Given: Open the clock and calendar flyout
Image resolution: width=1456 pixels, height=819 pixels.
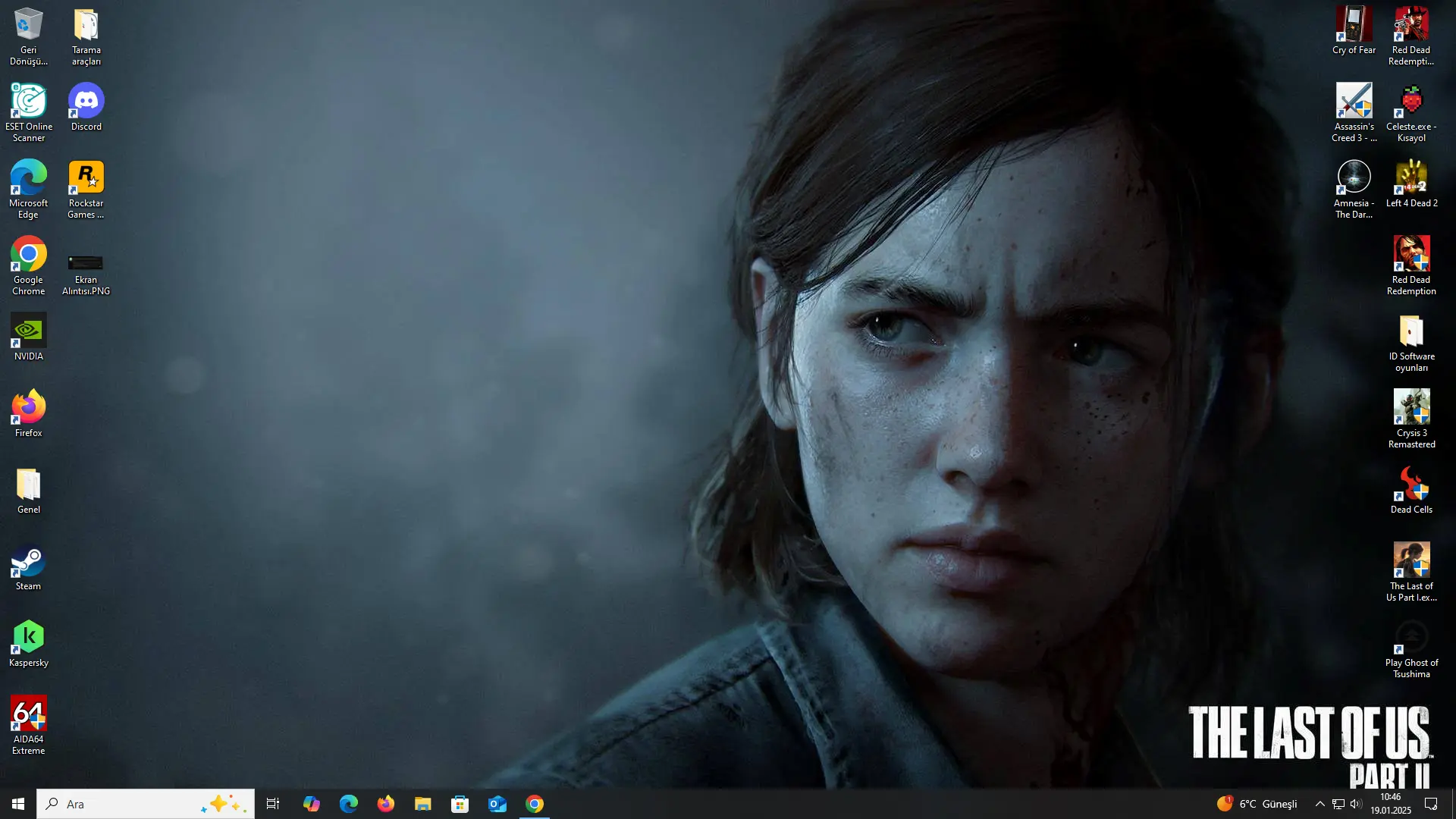Looking at the screenshot, I should pos(1391,804).
